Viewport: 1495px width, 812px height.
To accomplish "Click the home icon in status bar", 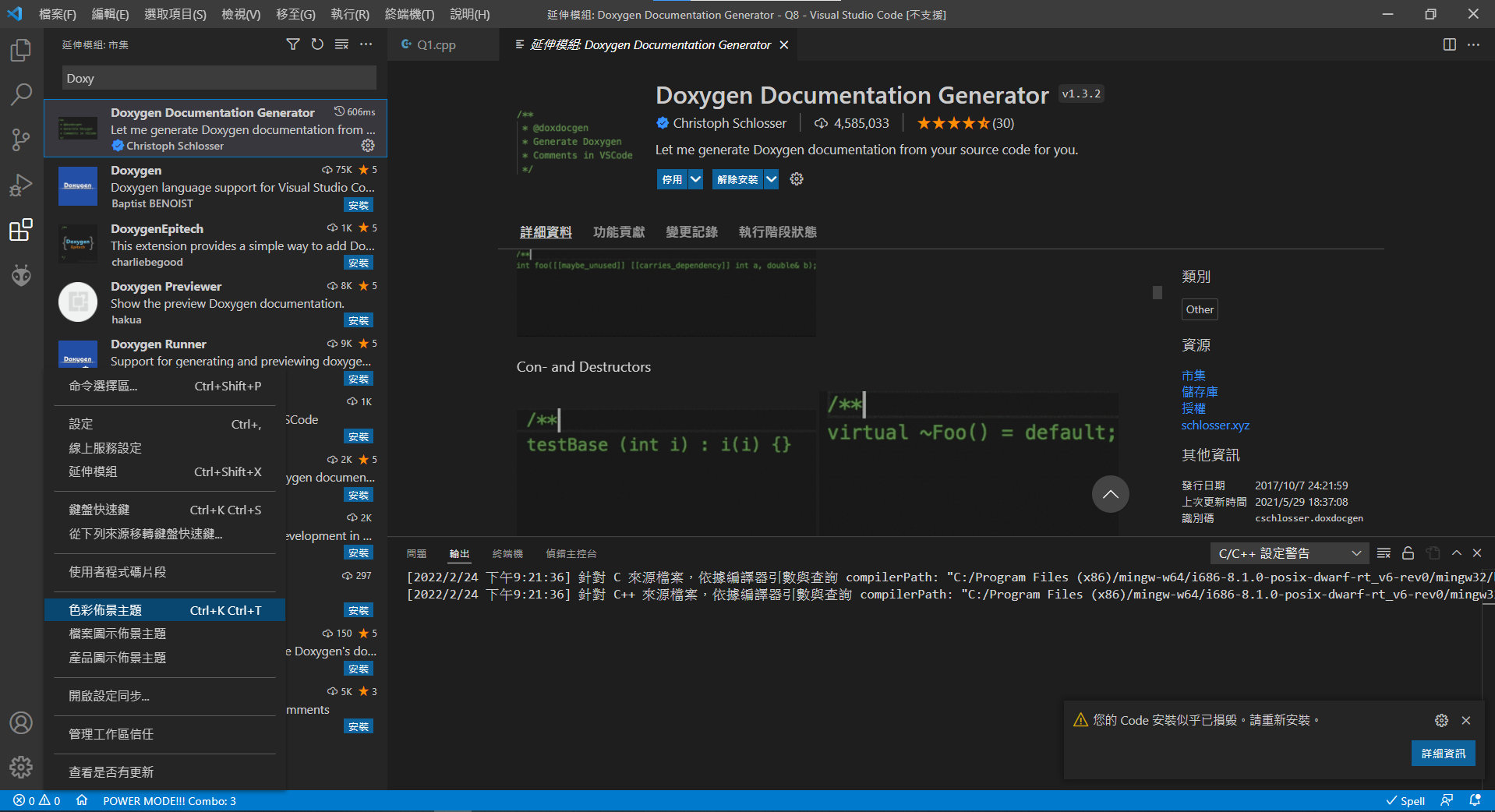I will coord(82,801).
